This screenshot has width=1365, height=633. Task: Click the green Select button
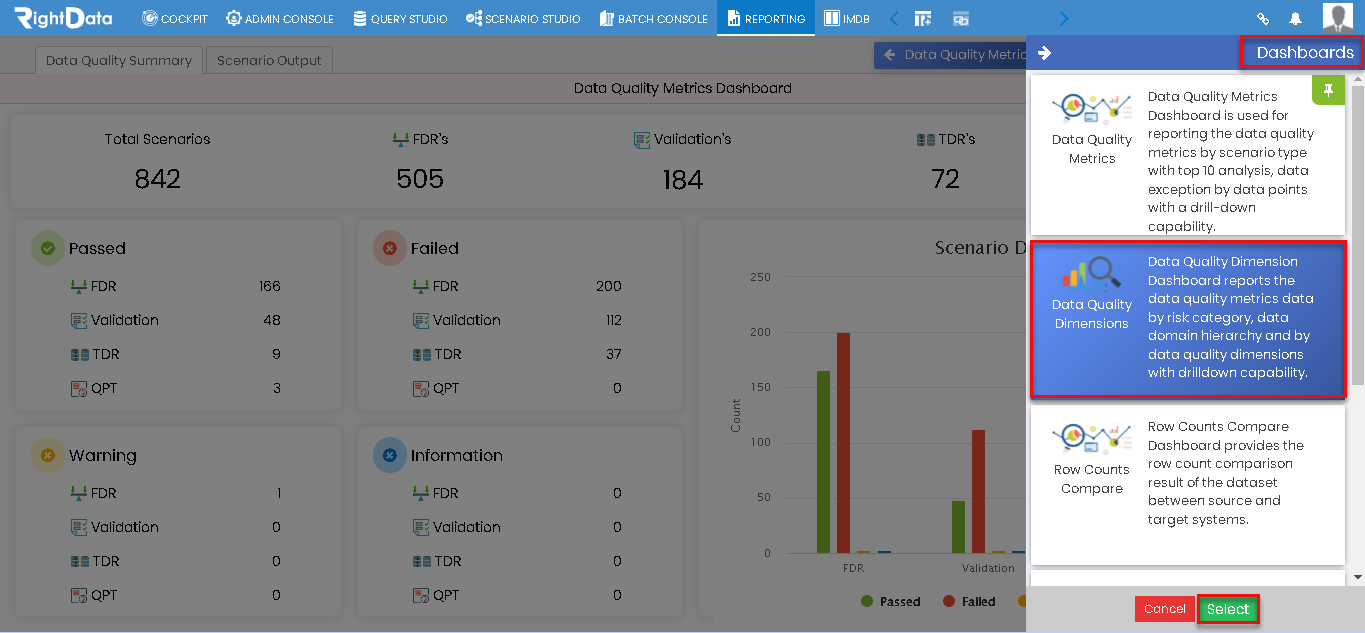click(x=1228, y=609)
